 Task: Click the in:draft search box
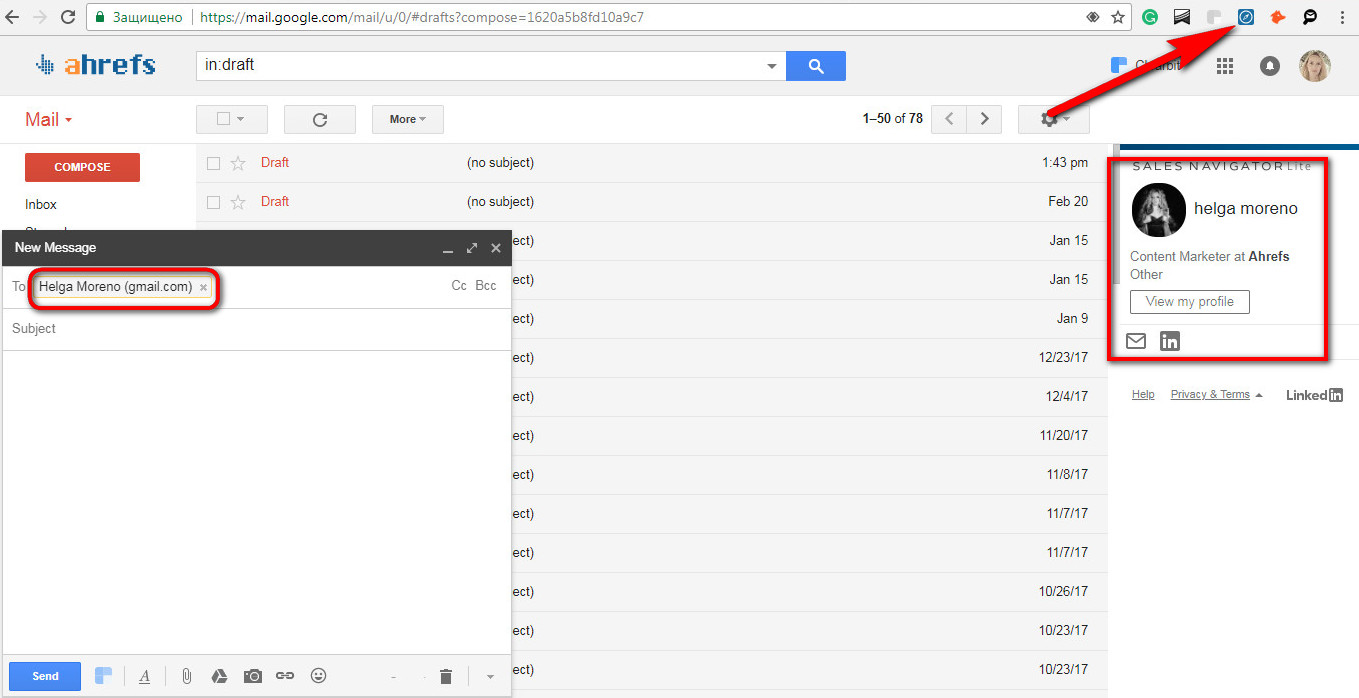(x=479, y=66)
